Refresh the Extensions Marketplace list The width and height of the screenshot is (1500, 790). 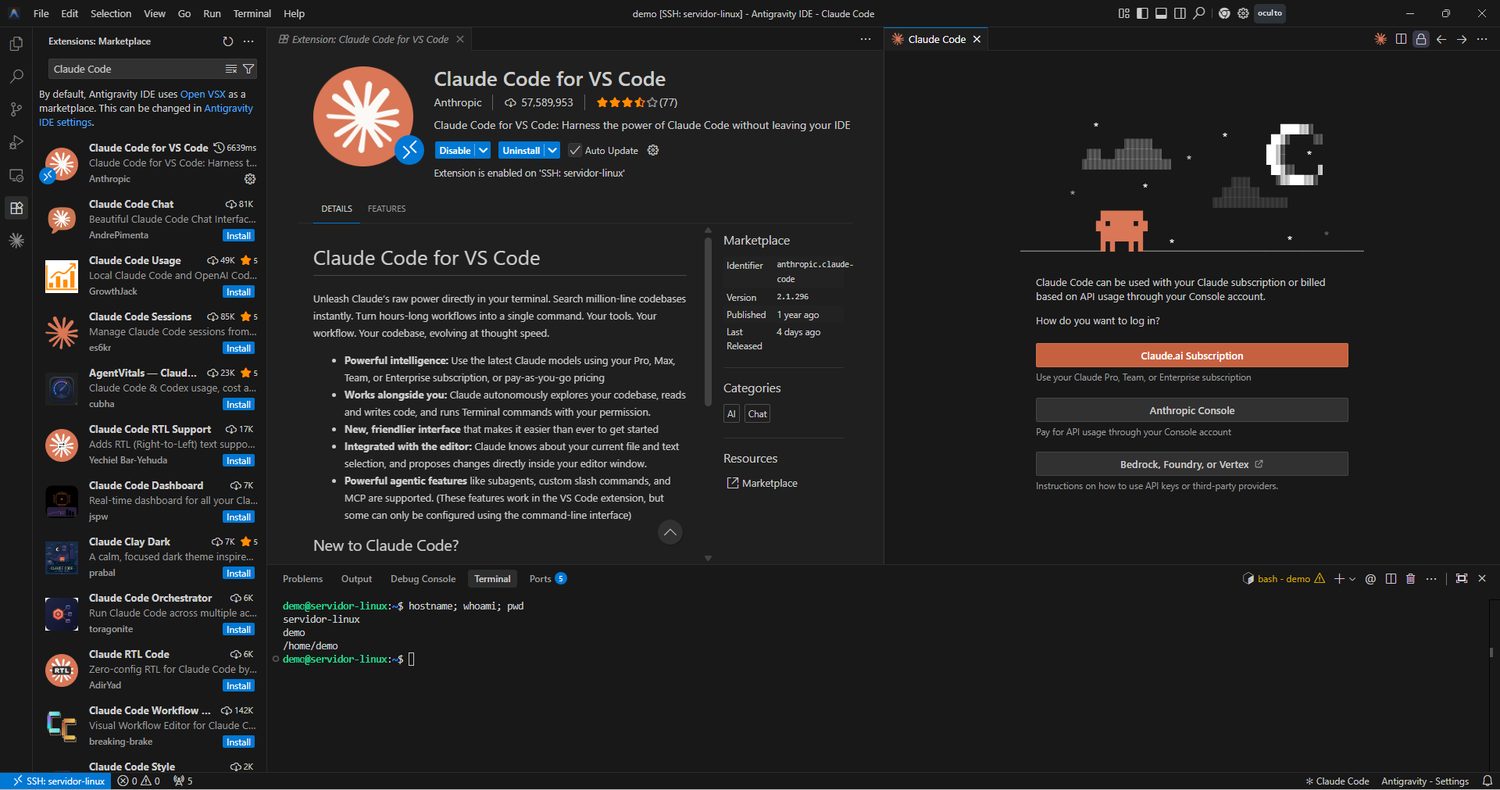(228, 41)
